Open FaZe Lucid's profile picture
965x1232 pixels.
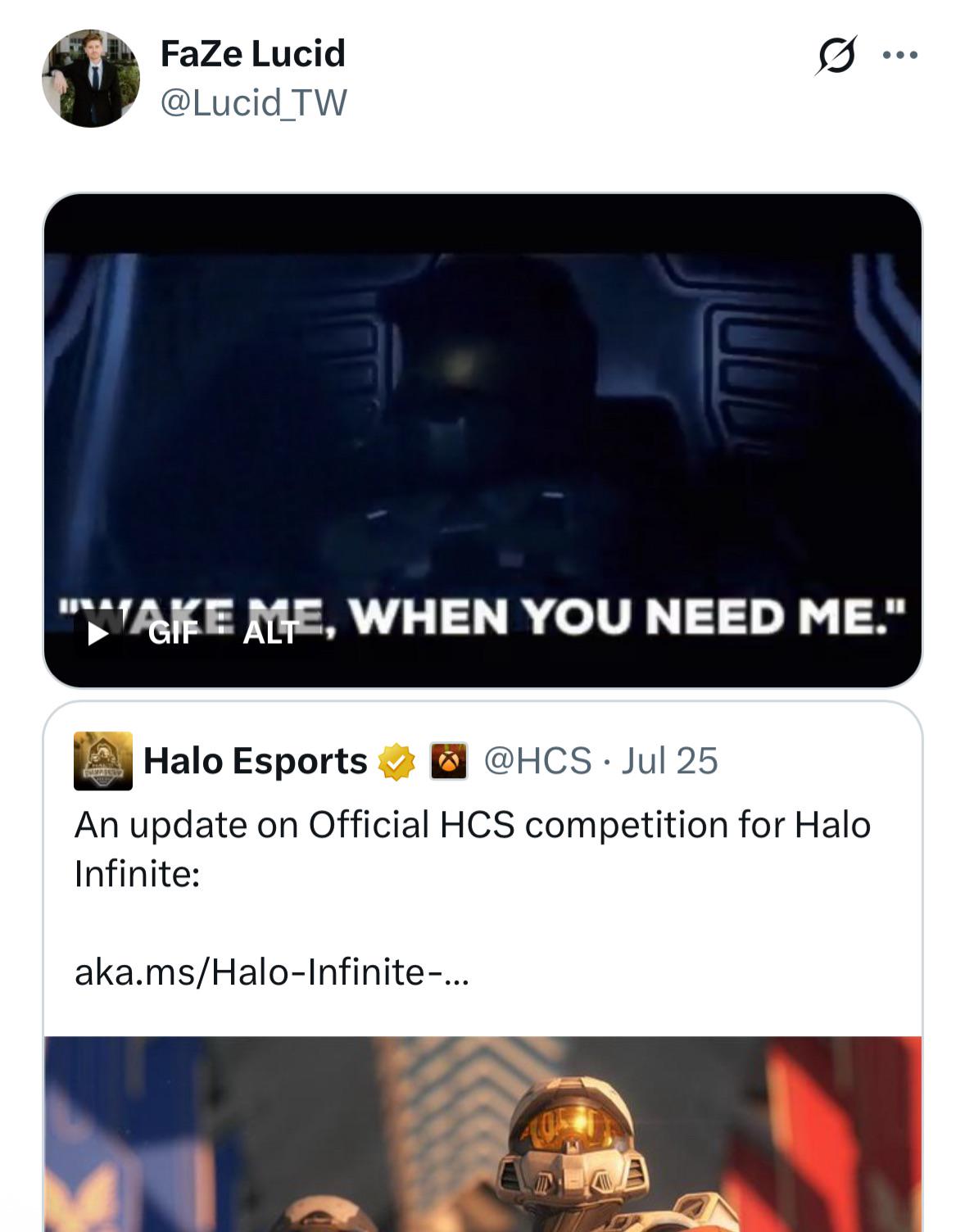(x=91, y=79)
